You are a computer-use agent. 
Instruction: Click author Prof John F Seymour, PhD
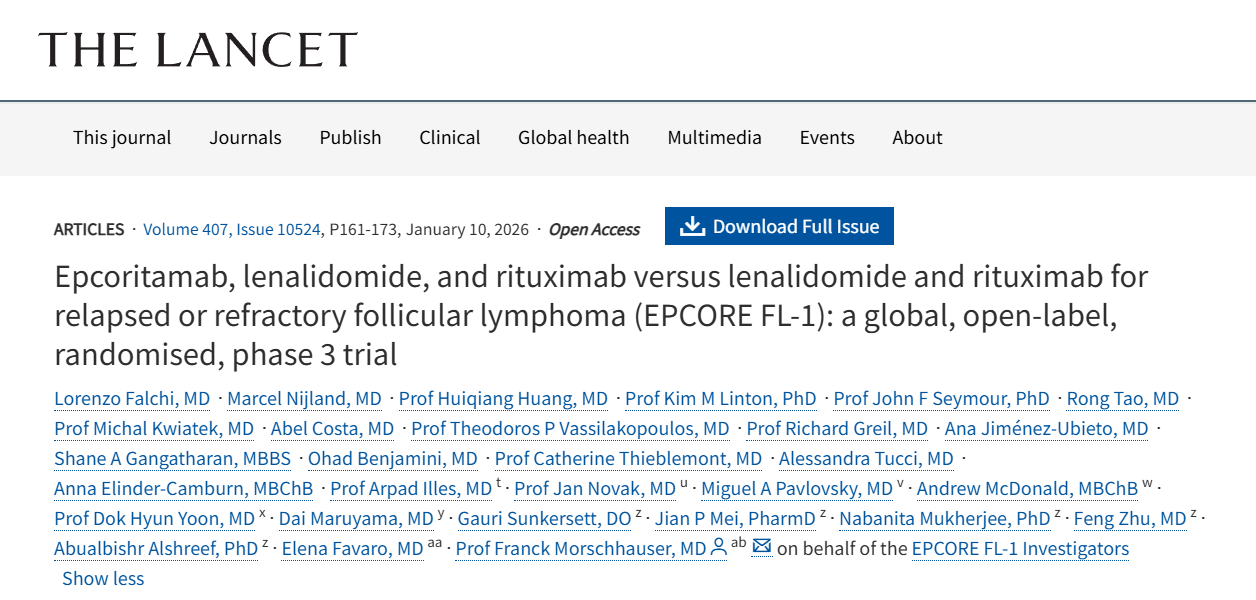coord(941,399)
